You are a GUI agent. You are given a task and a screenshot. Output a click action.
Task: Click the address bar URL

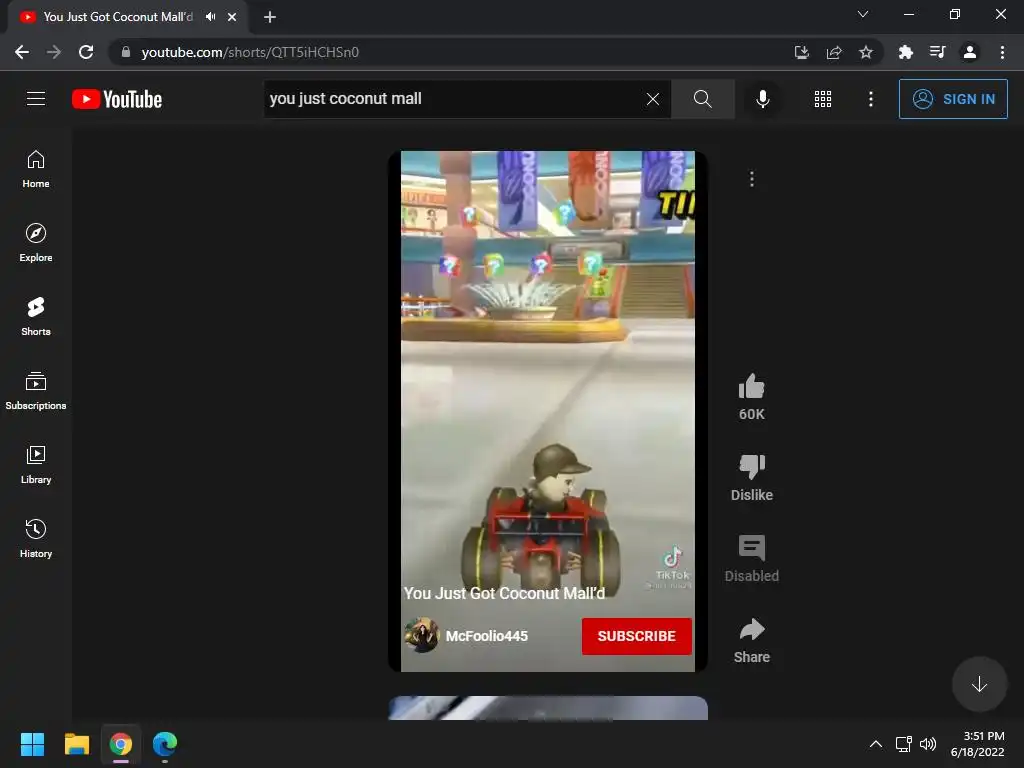[250, 52]
